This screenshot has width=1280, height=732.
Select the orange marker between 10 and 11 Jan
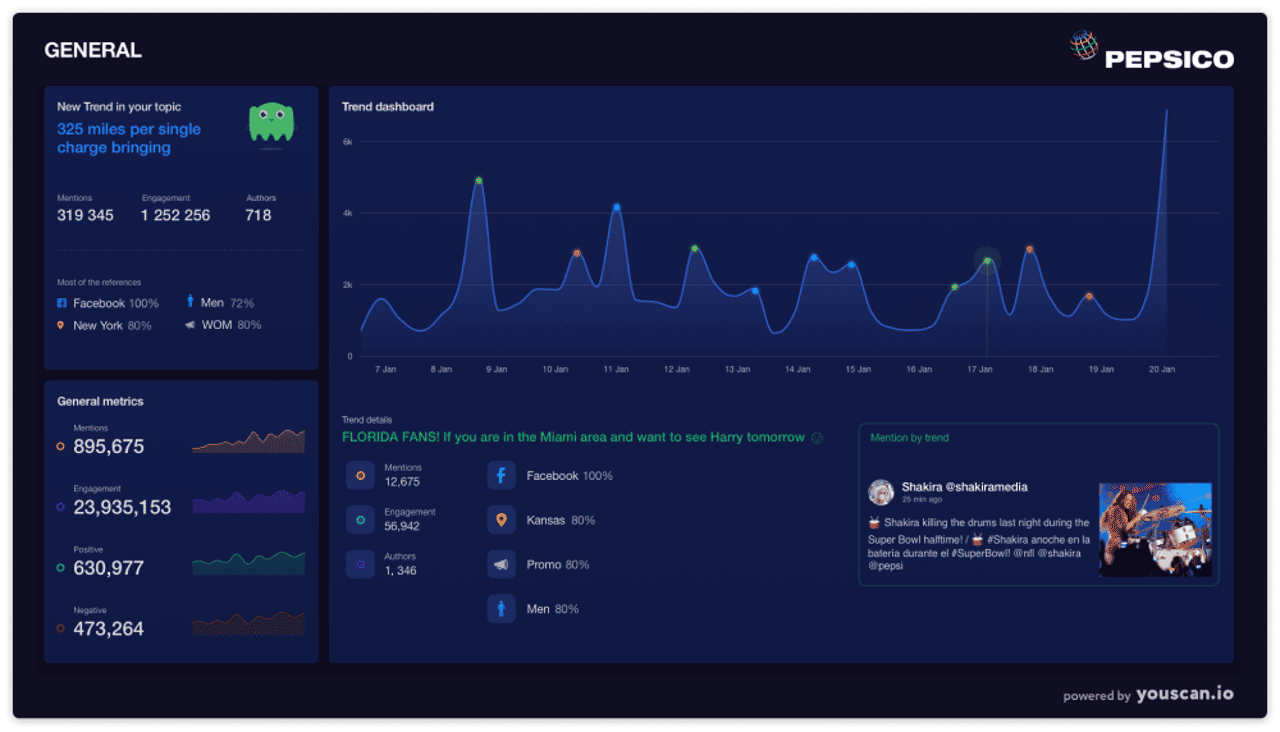pyautogui.click(x=576, y=253)
